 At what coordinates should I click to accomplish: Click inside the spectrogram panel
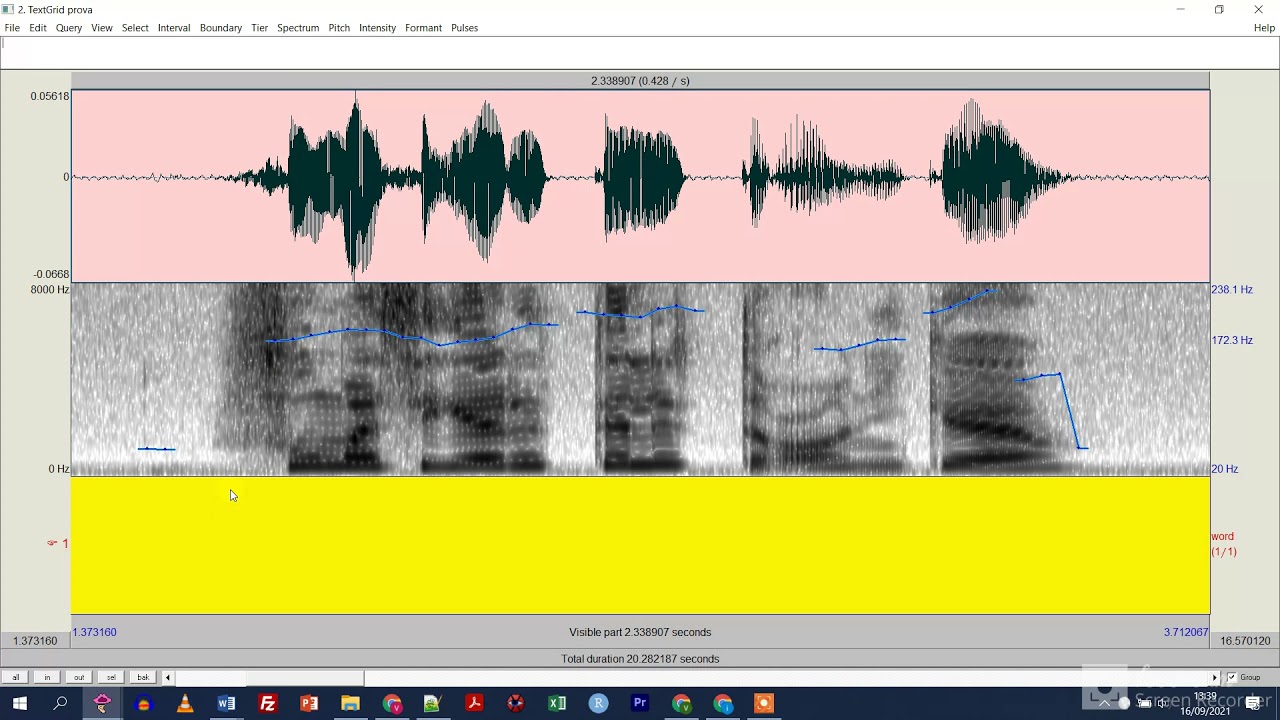pos(640,379)
